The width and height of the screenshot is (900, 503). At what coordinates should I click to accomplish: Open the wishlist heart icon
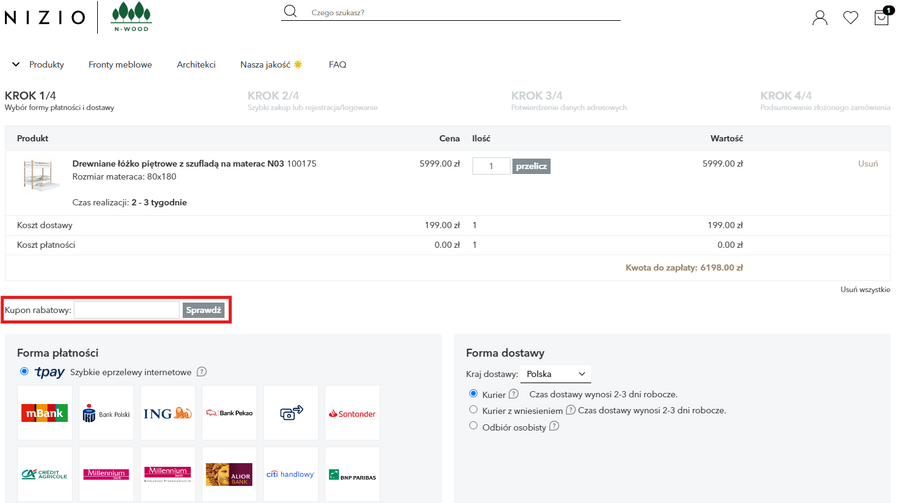point(850,17)
